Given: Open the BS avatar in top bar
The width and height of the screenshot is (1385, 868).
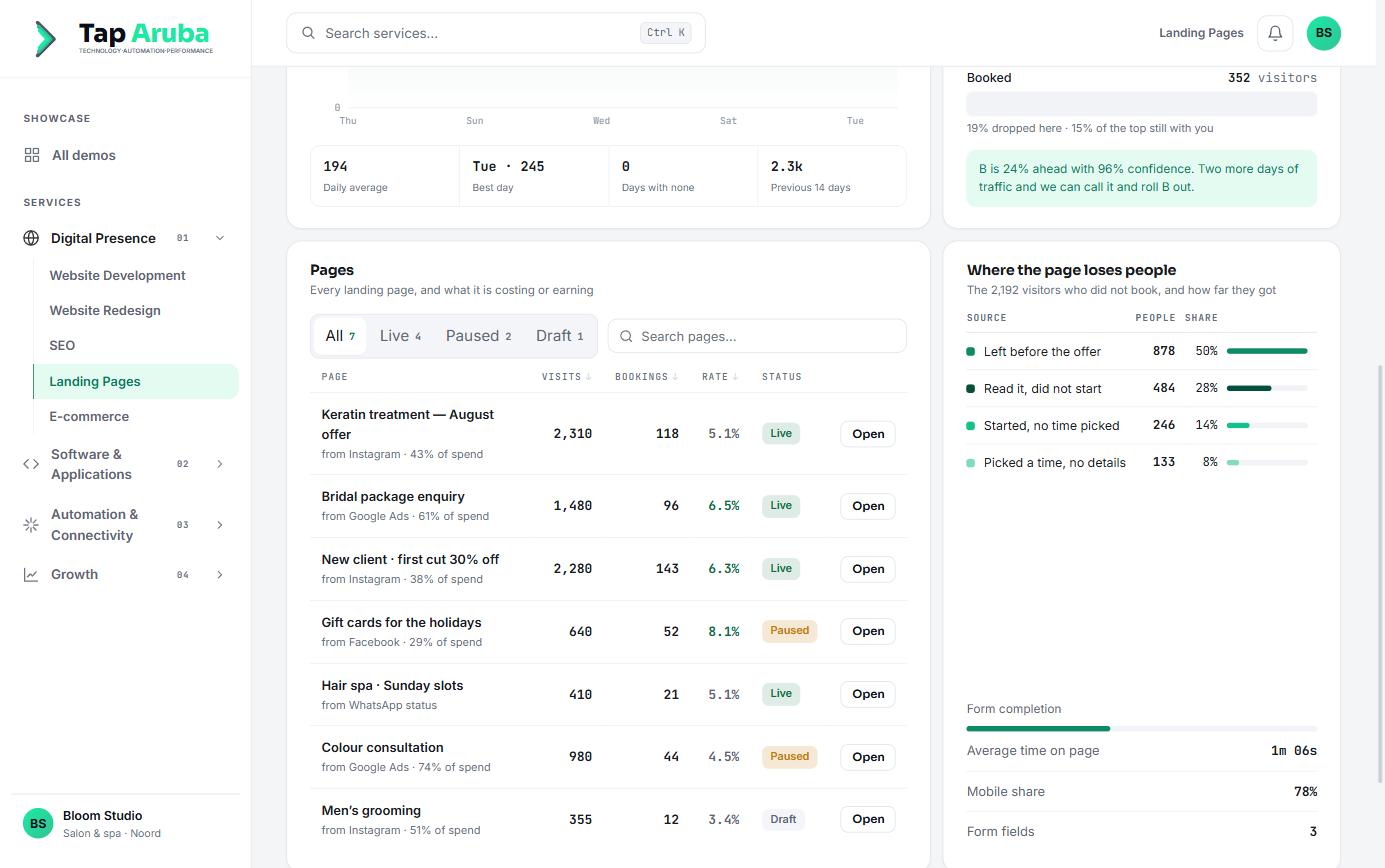Looking at the screenshot, I should pos(1323,33).
